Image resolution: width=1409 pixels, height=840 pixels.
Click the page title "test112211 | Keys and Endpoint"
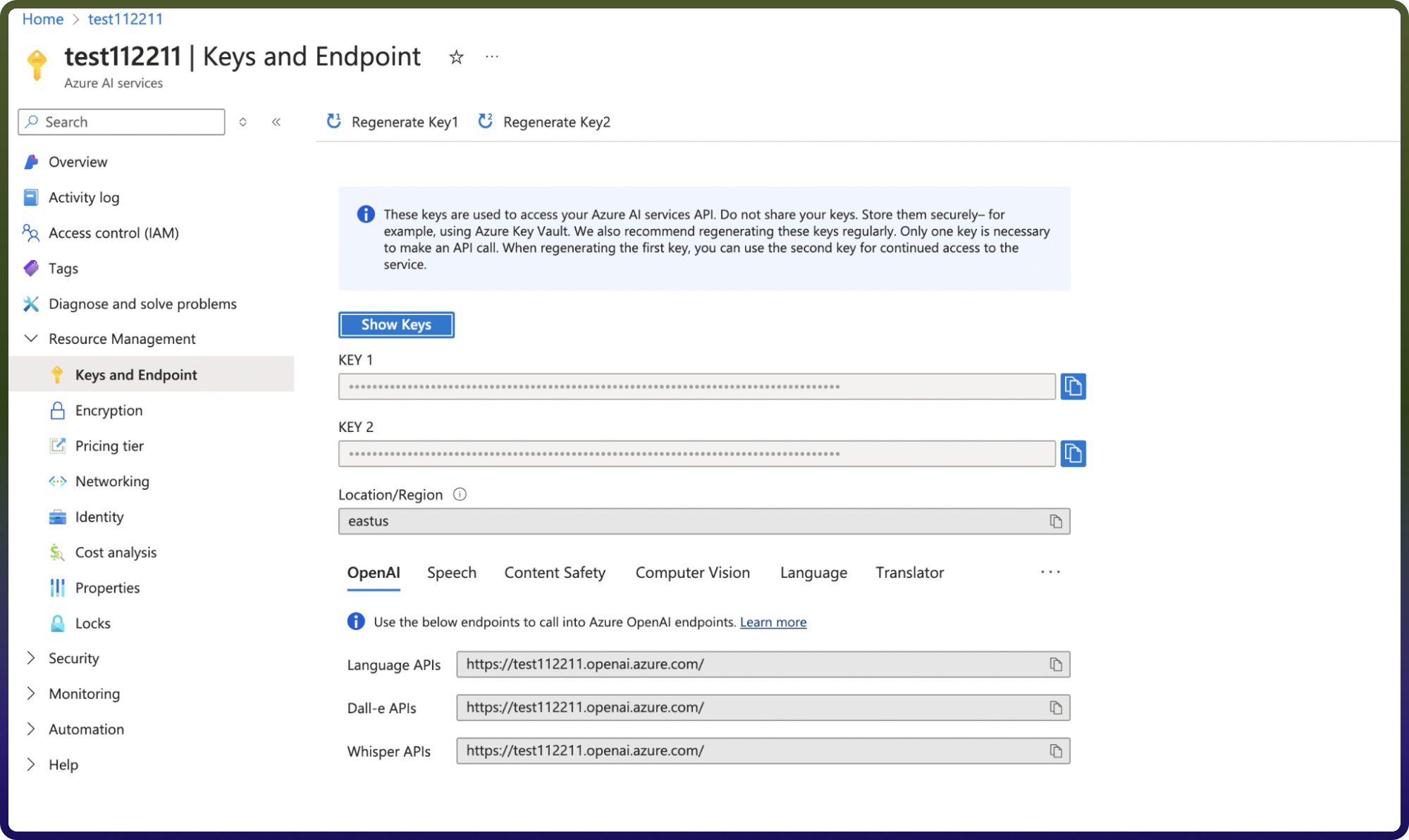tap(242, 56)
